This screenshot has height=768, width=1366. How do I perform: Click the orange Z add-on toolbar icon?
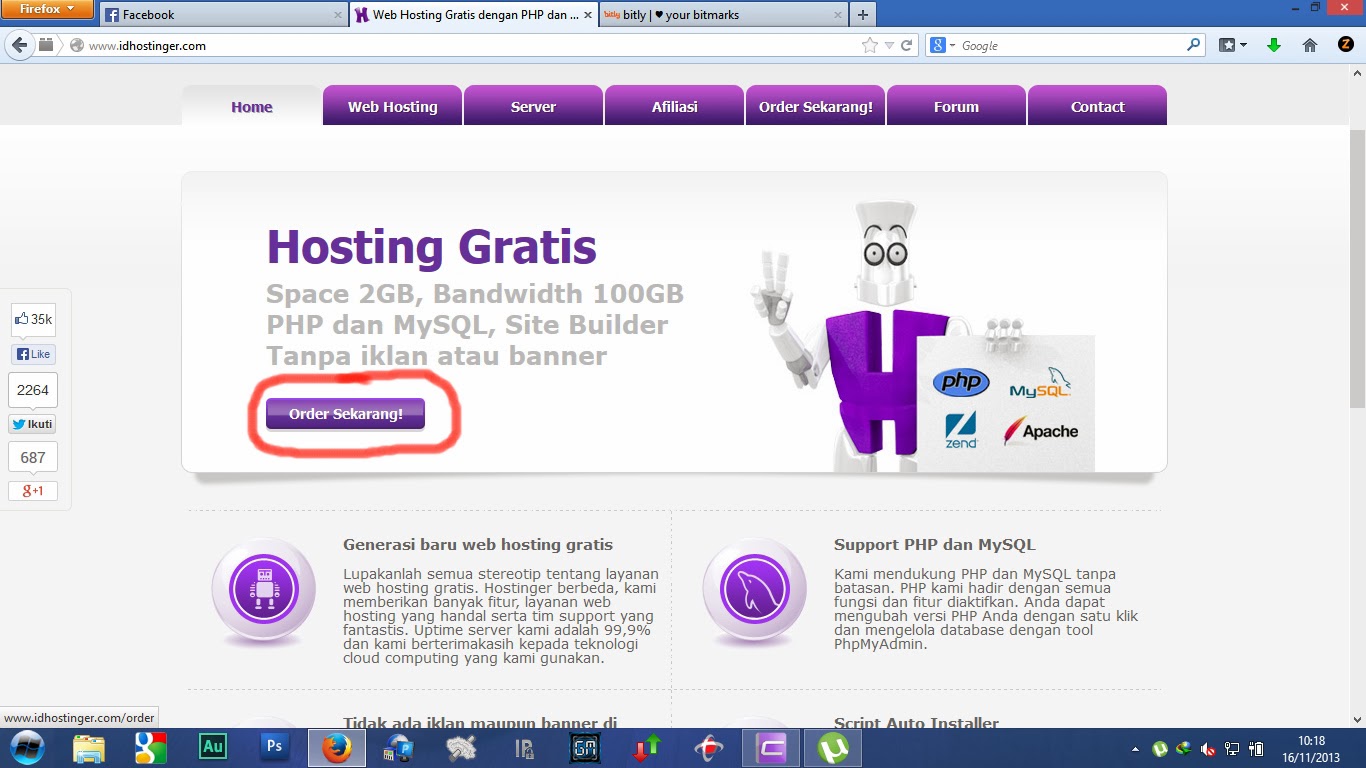tap(1346, 45)
